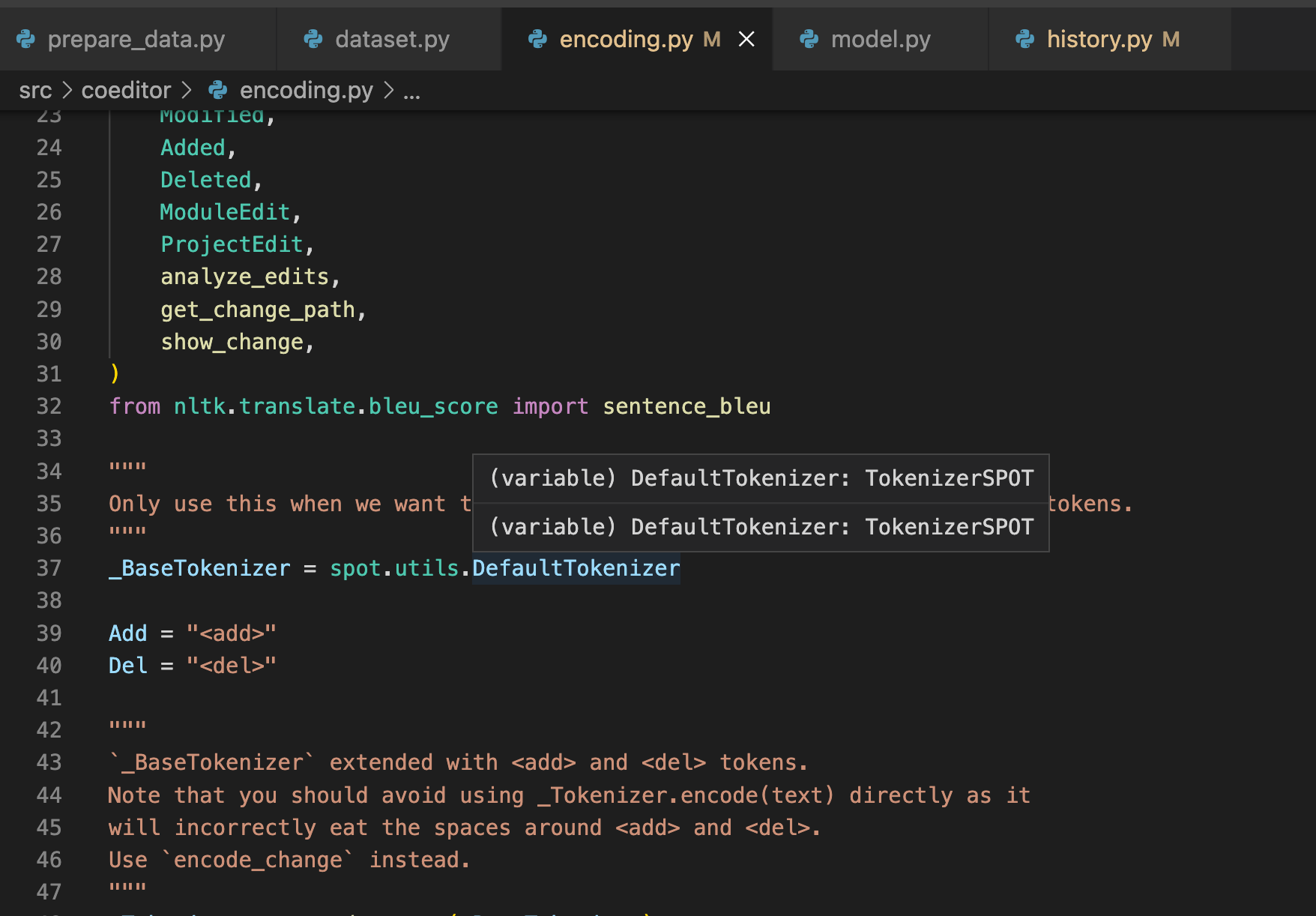Switch to the model.py tab
The width and height of the screenshot is (1316, 916).
(881, 39)
